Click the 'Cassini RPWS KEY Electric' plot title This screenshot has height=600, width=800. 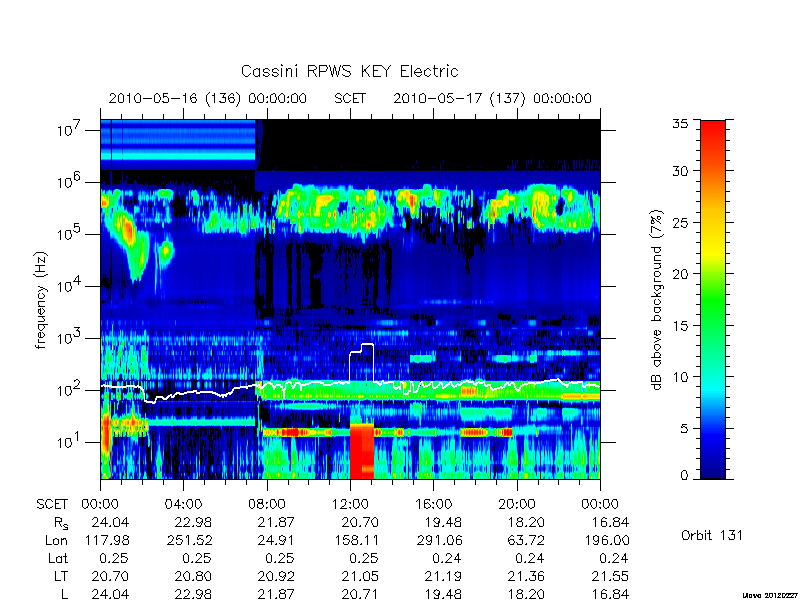tap(349, 71)
